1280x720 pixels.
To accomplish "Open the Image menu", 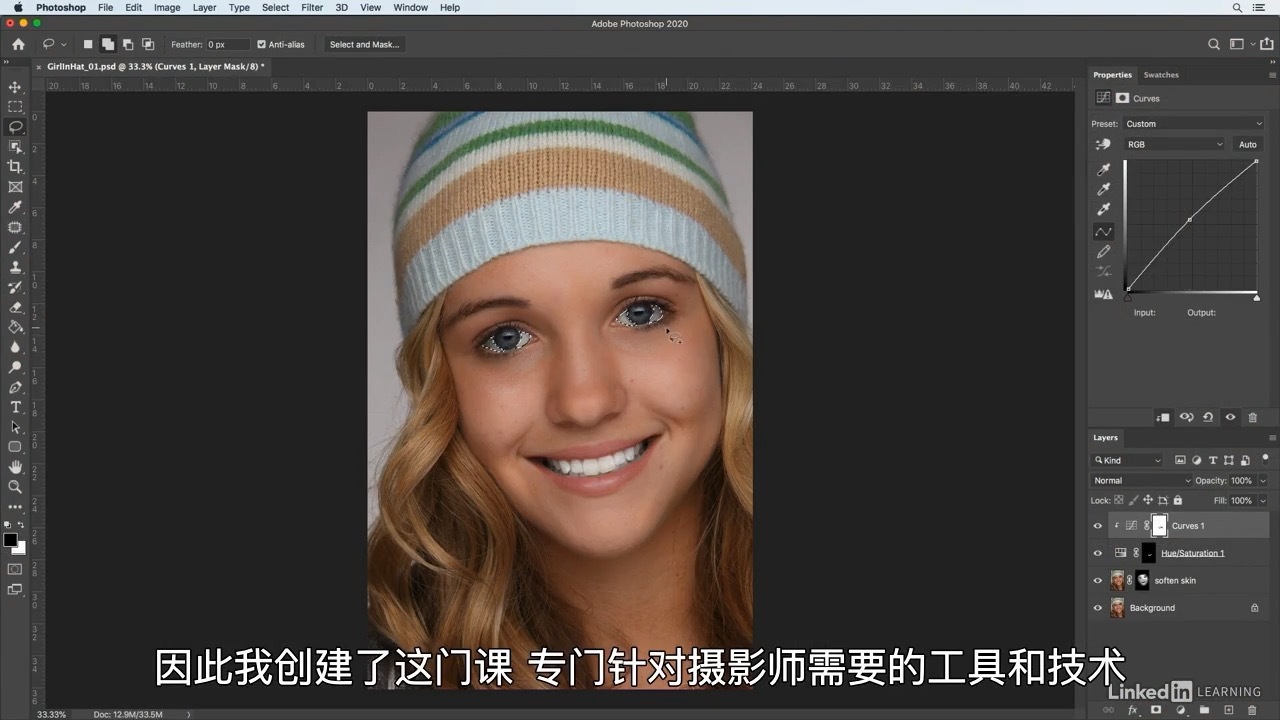I will [x=167, y=7].
